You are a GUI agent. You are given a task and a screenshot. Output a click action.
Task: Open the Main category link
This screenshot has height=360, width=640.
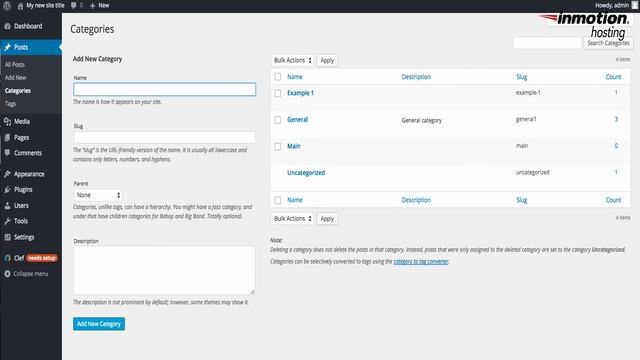click(293, 146)
